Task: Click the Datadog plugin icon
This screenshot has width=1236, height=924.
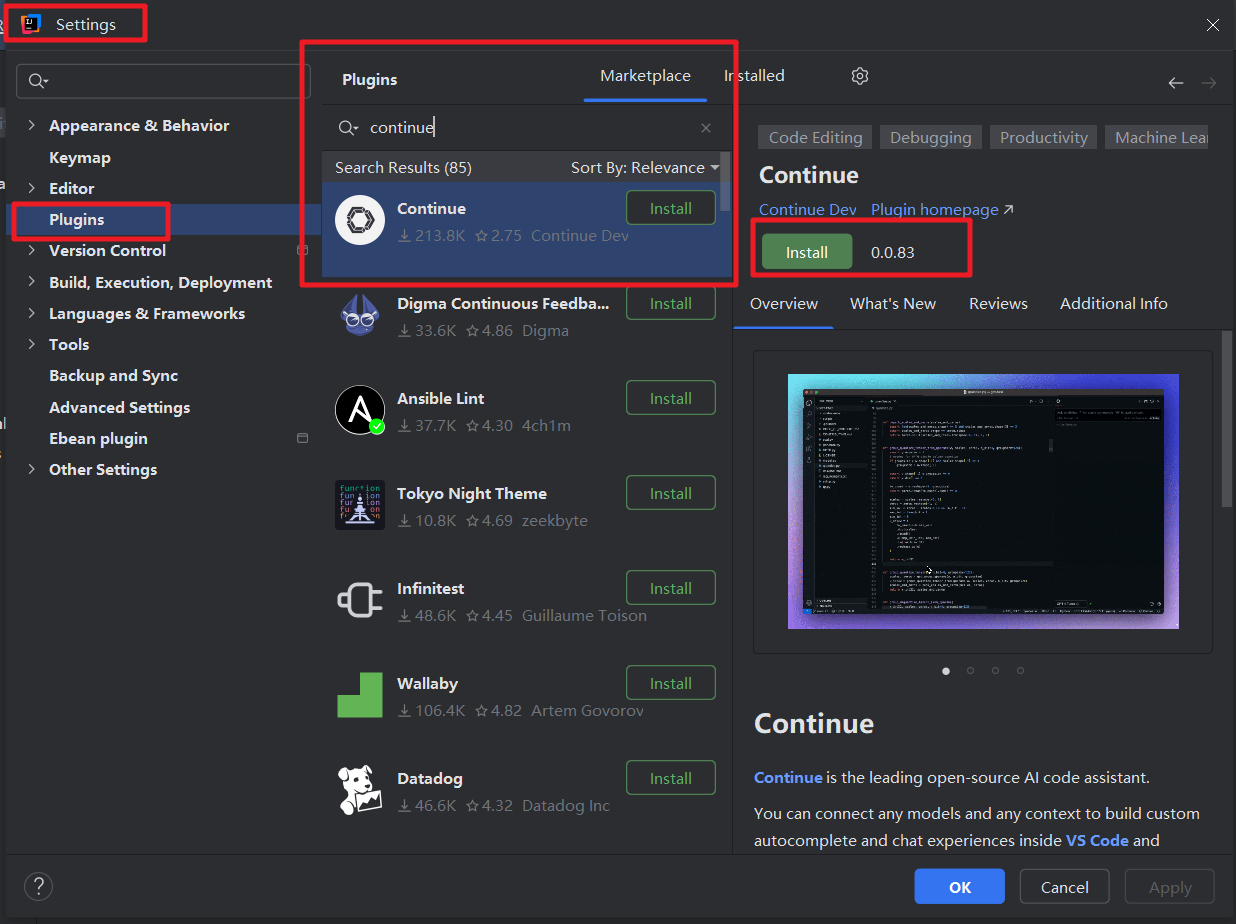Action: 360,791
